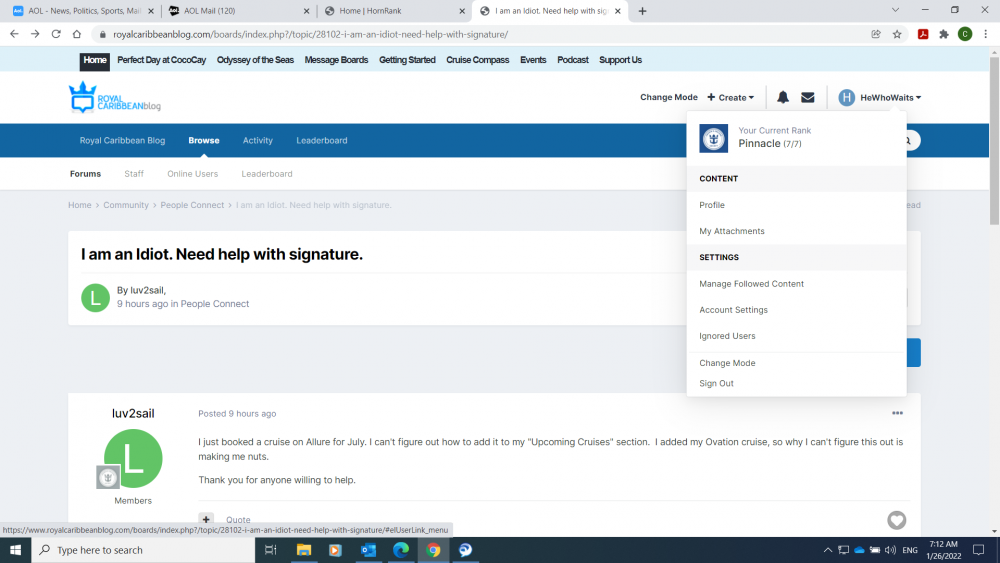Screen dimensions: 1000x563
Task: Click the Staff sub-navigation link
Action: [x=134, y=173]
